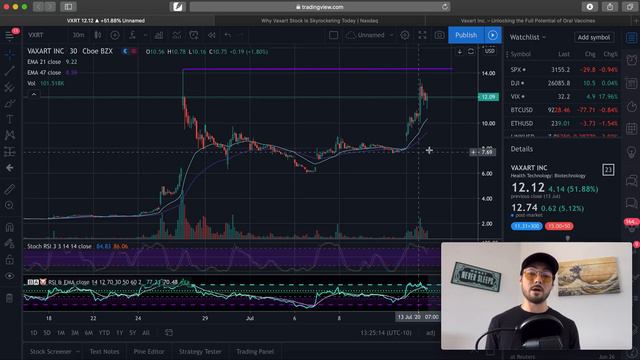Image resolution: width=640 pixels, height=360 pixels.
Task: Open the TradingView hamburger menu
Action: coord(9,36)
